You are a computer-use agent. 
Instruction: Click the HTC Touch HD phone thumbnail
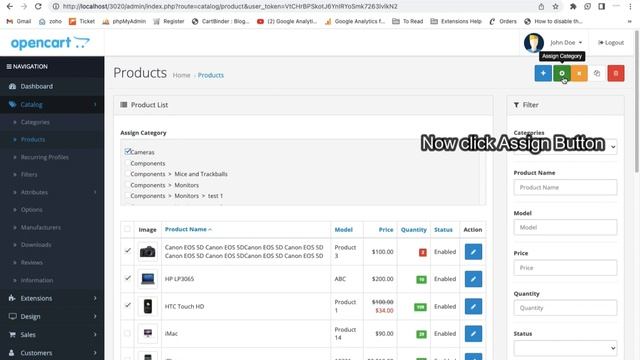(147, 307)
